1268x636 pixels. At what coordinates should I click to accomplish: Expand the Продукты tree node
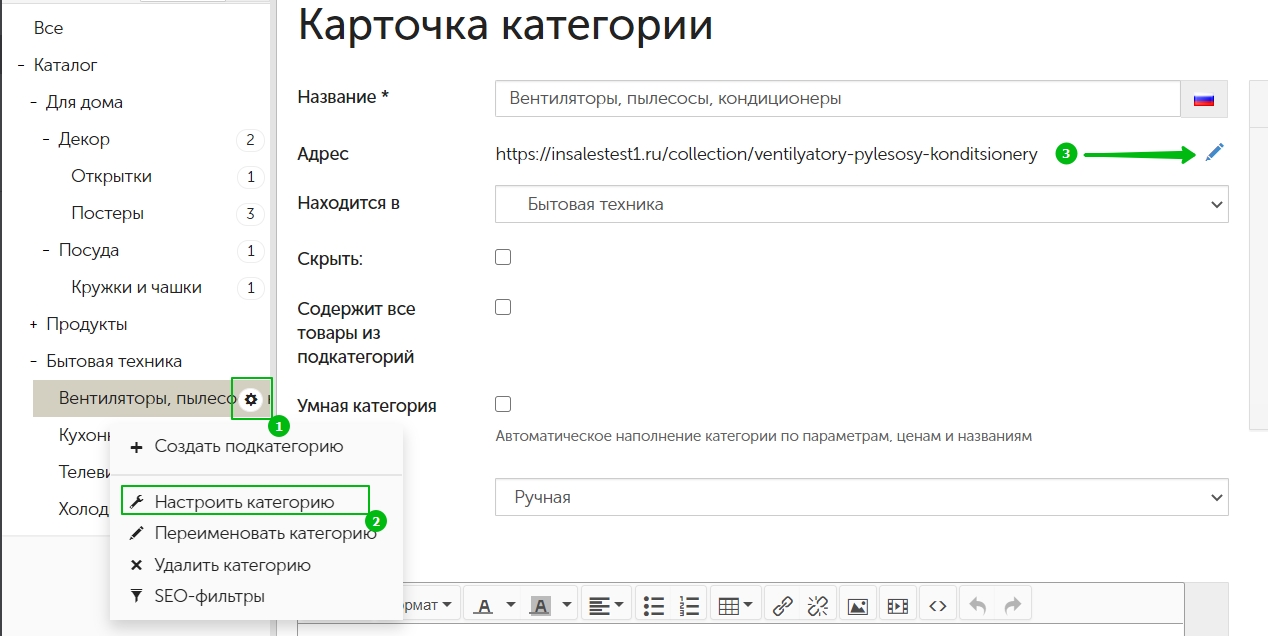tap(33, 324)
